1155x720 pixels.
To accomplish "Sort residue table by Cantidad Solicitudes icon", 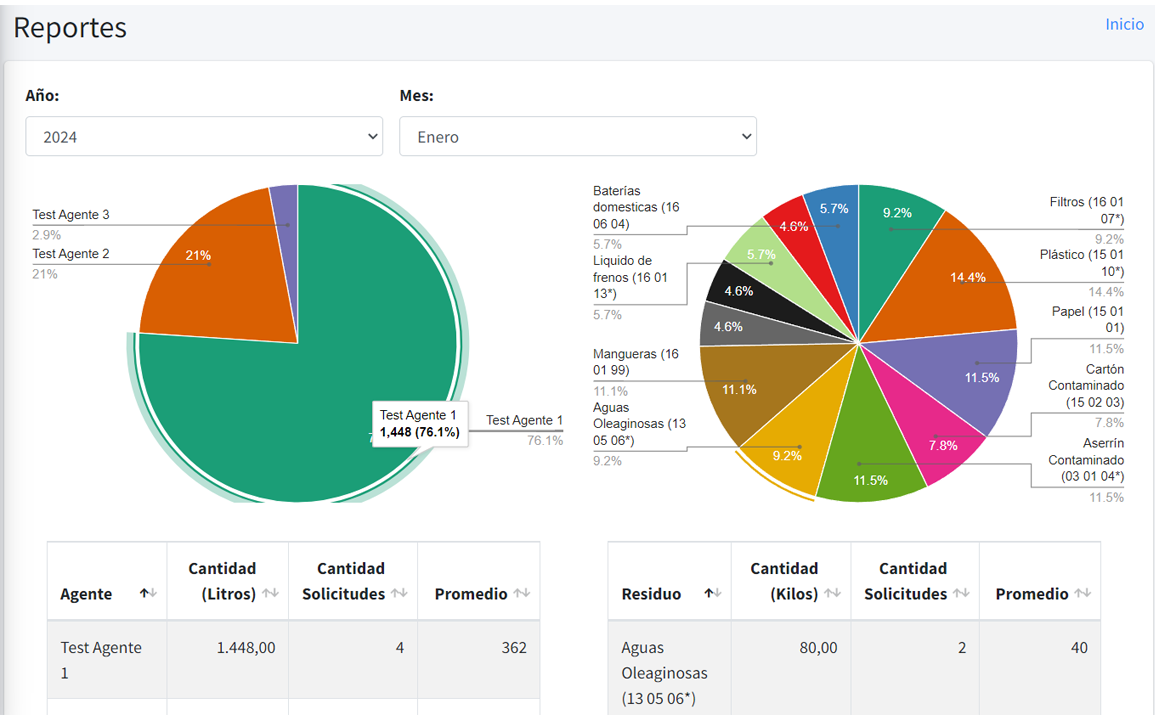I will click(x=960, y=594).
